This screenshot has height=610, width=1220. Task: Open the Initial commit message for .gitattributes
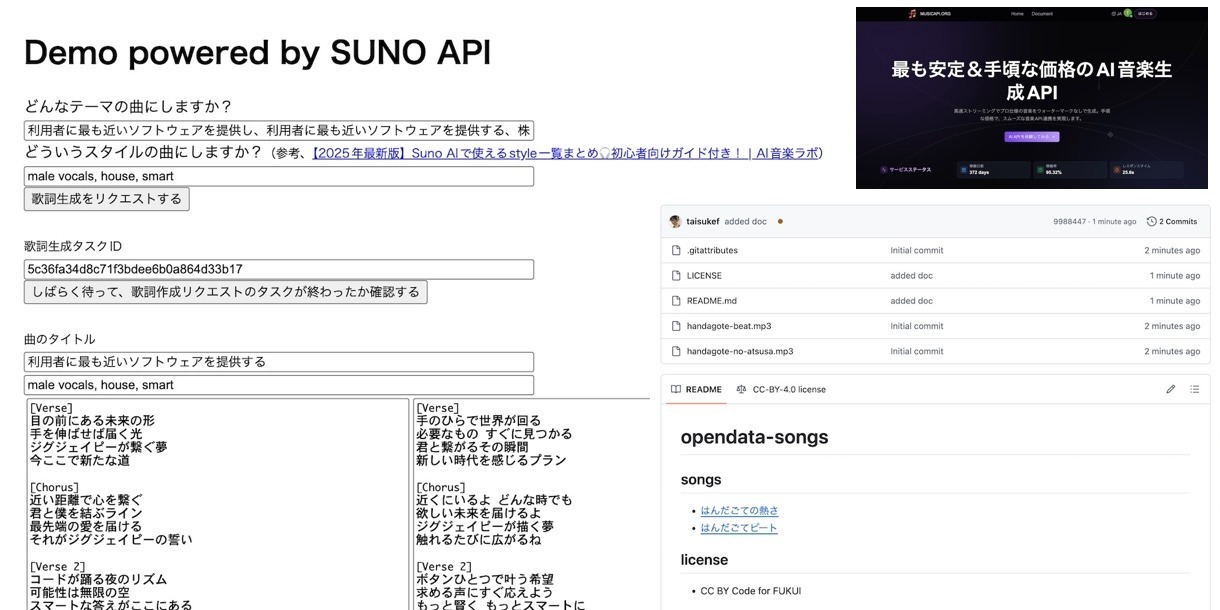pyautogui.click(x=917, y=250)
